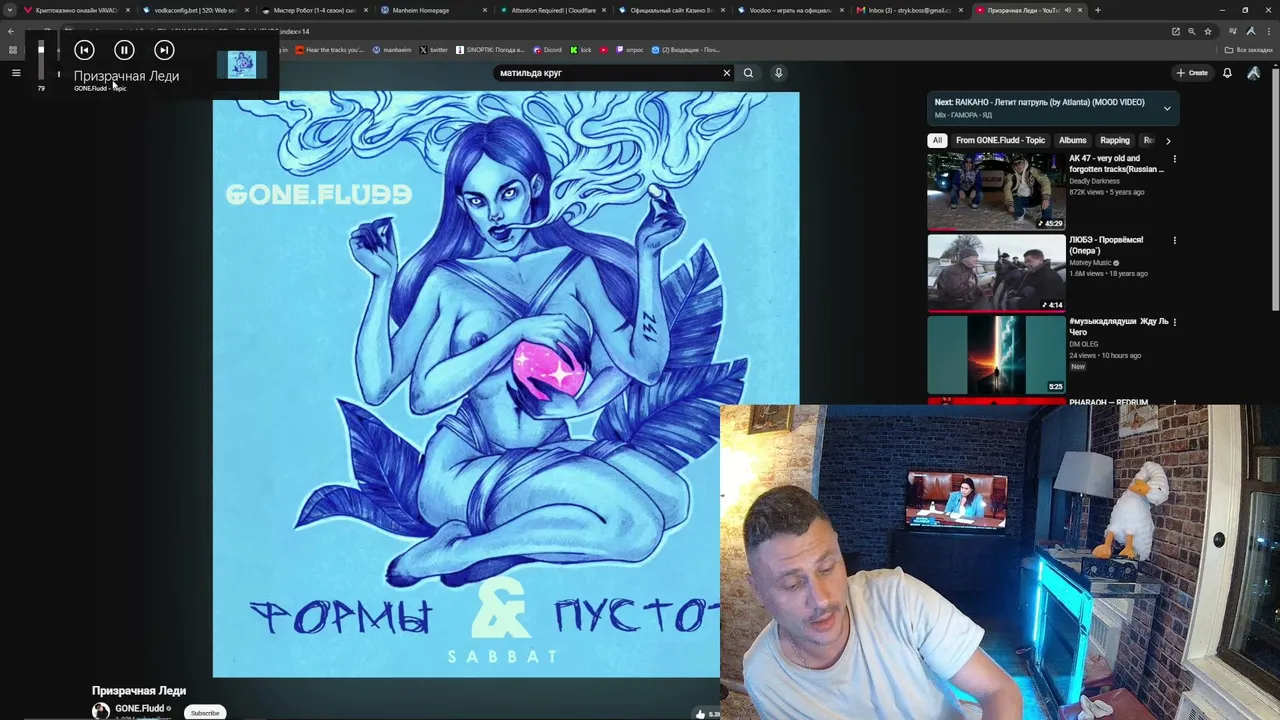1280x720 pixels.
Task: Open #музыкадлядуши Жду Ль Чего title
Action: click(x=1118, y=327)
